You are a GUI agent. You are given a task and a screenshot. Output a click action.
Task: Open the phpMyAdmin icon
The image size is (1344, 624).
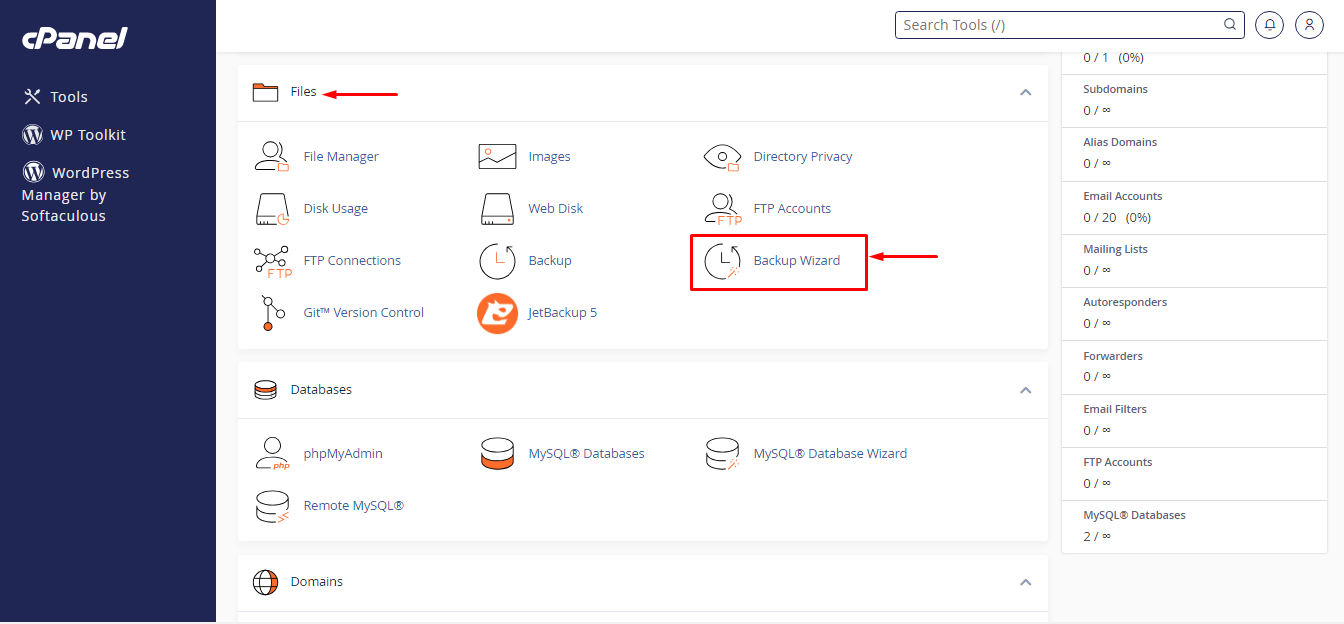pos(271,454)
